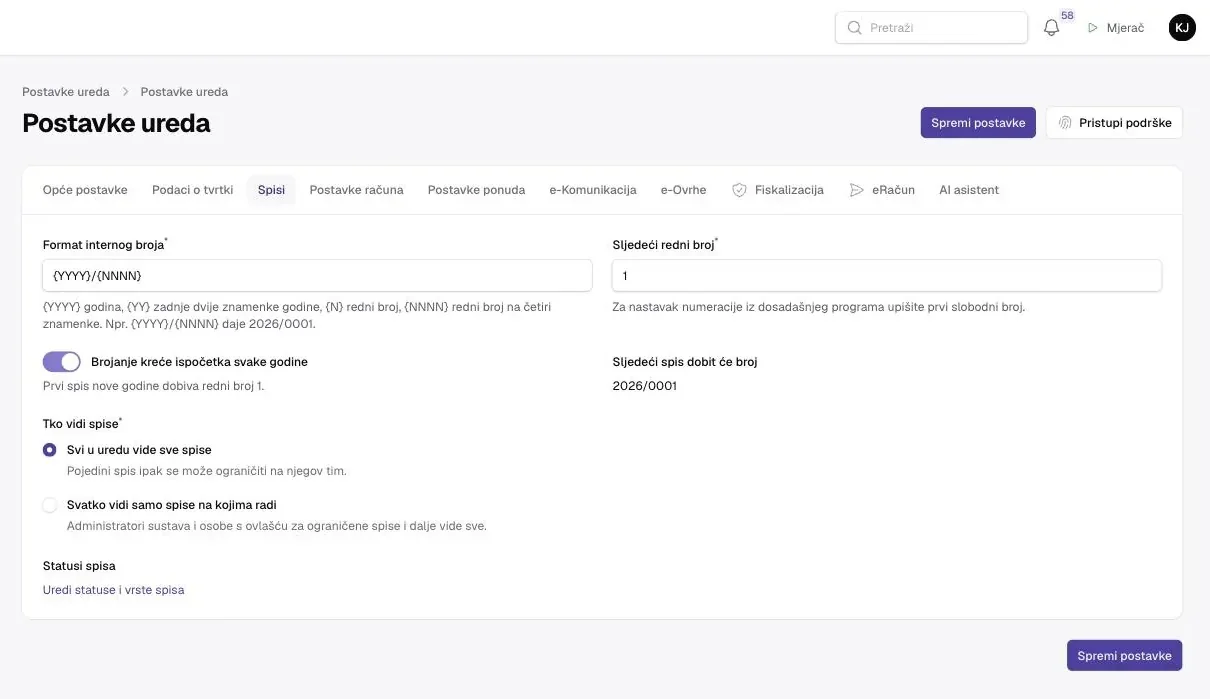This screenshot has height=699, width=1210.
Task: Click the Spremi postavke button beside Pristupi podrške
Action: click(978, 123)
